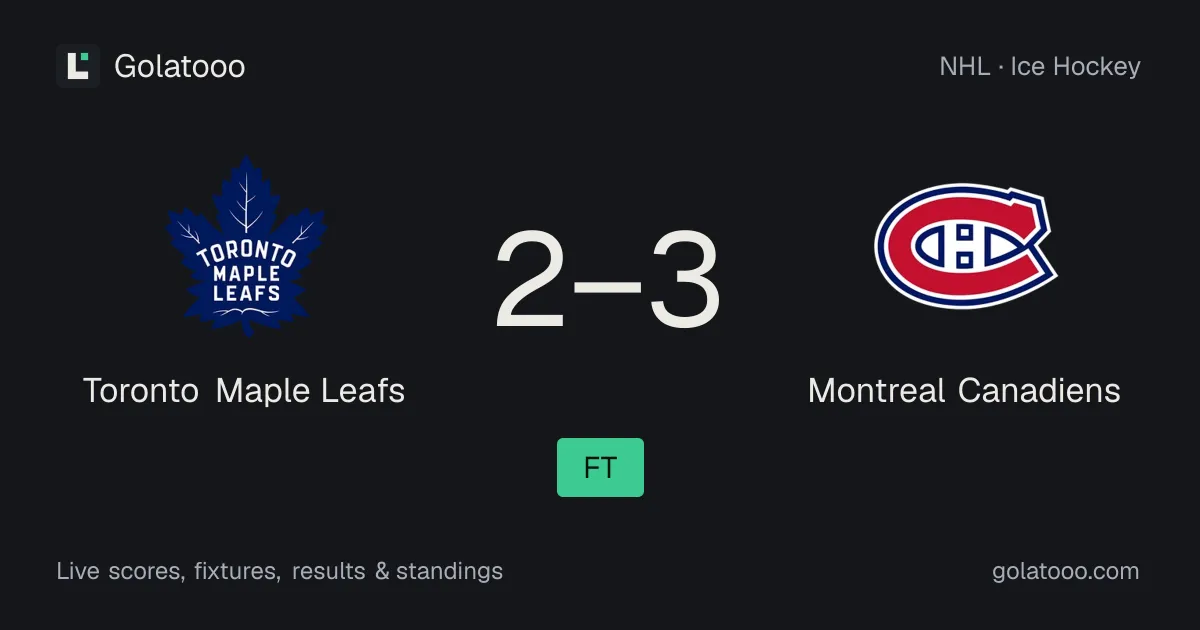Open the golatooo.com website link
The height and width of the screenshot is (630, 1200).
1065,571
